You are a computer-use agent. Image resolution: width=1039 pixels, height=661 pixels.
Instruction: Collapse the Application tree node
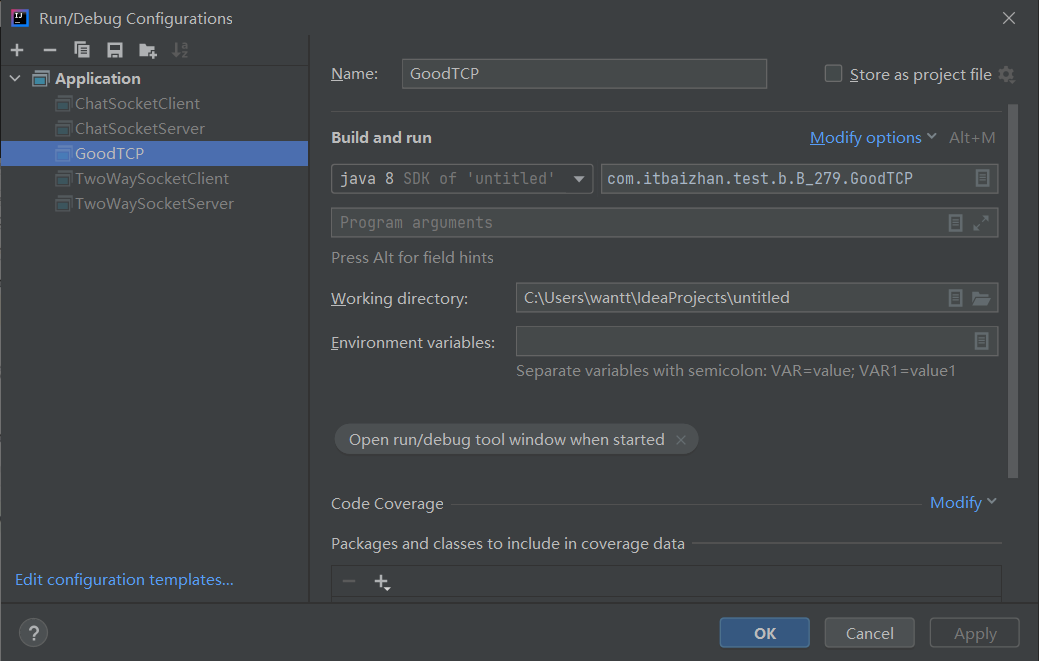[15, 78]
